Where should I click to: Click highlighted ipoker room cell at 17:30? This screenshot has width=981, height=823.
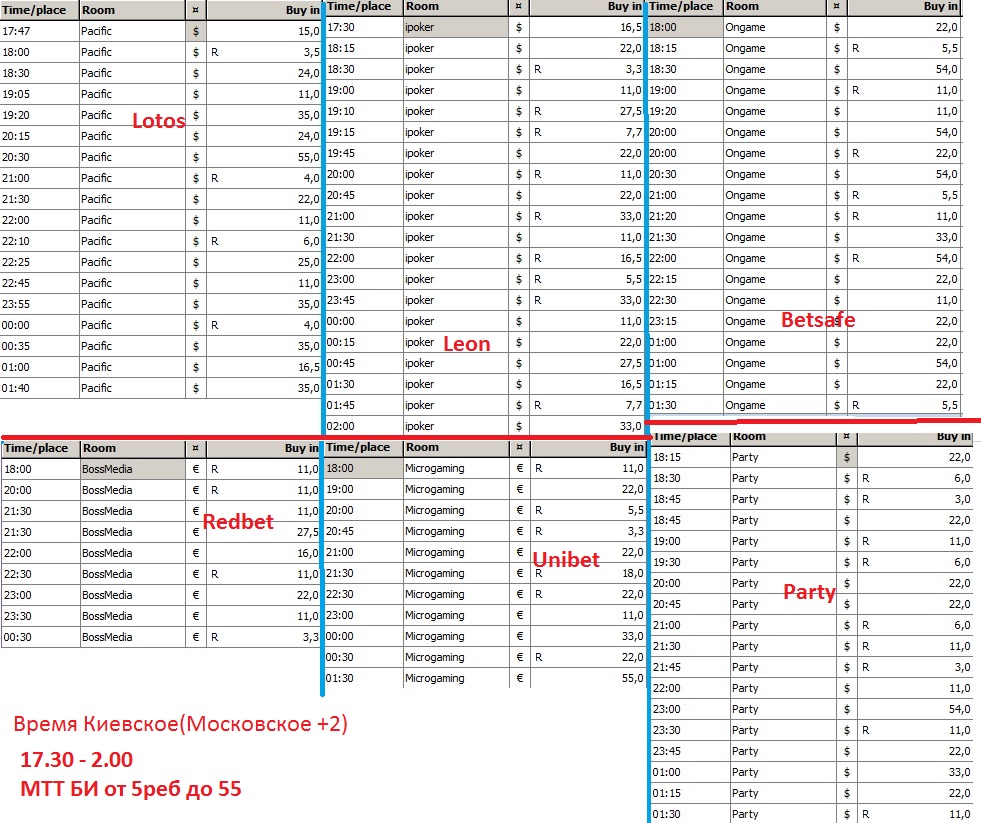tap(456, 28)
